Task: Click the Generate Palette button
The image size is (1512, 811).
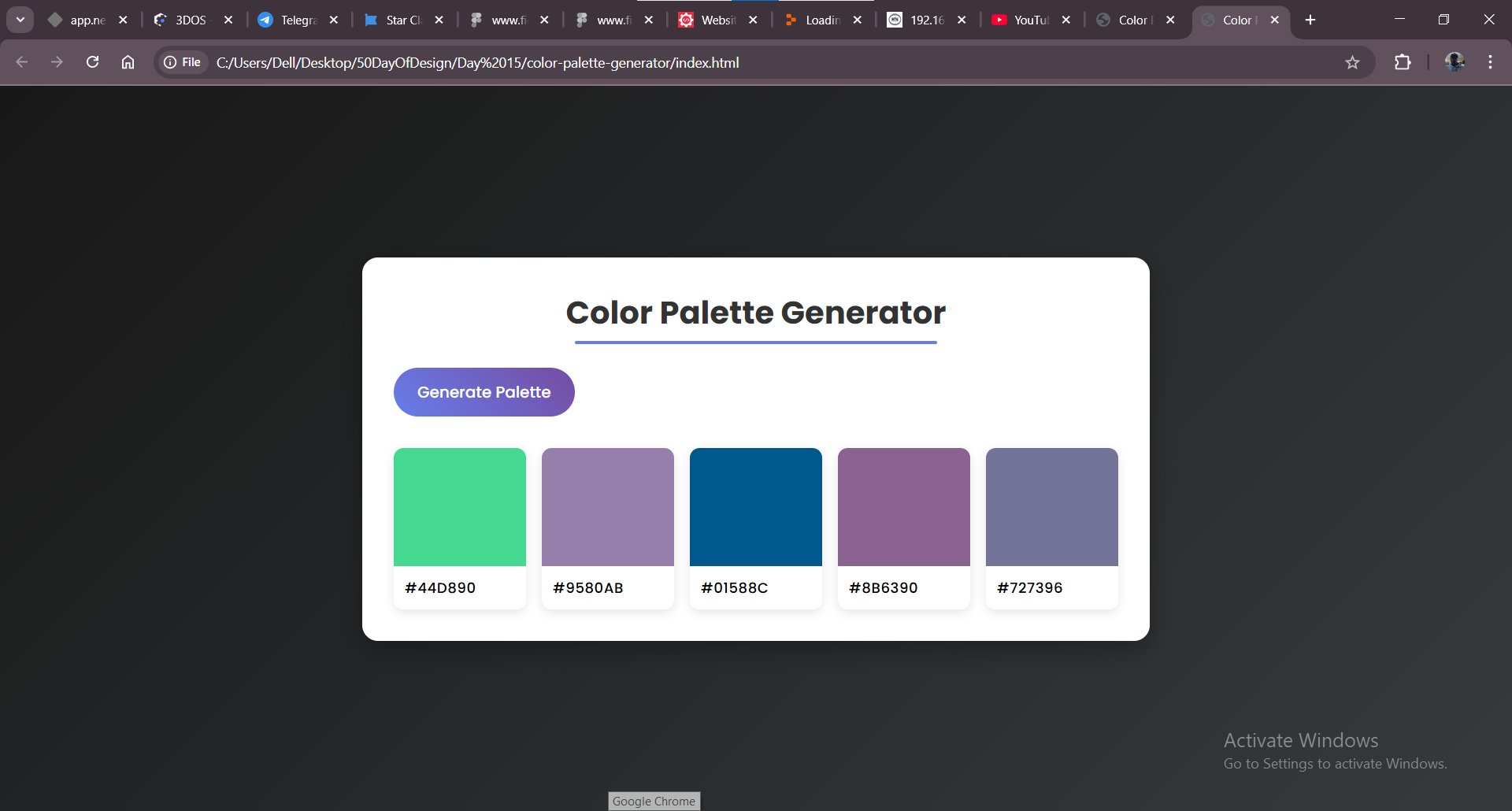Action: pos(484,392)
